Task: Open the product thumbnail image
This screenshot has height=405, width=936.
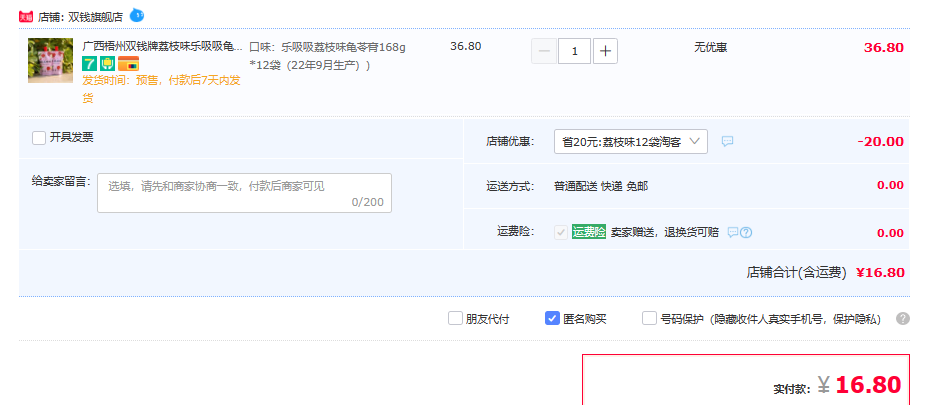Action: [x=50, y=60]
